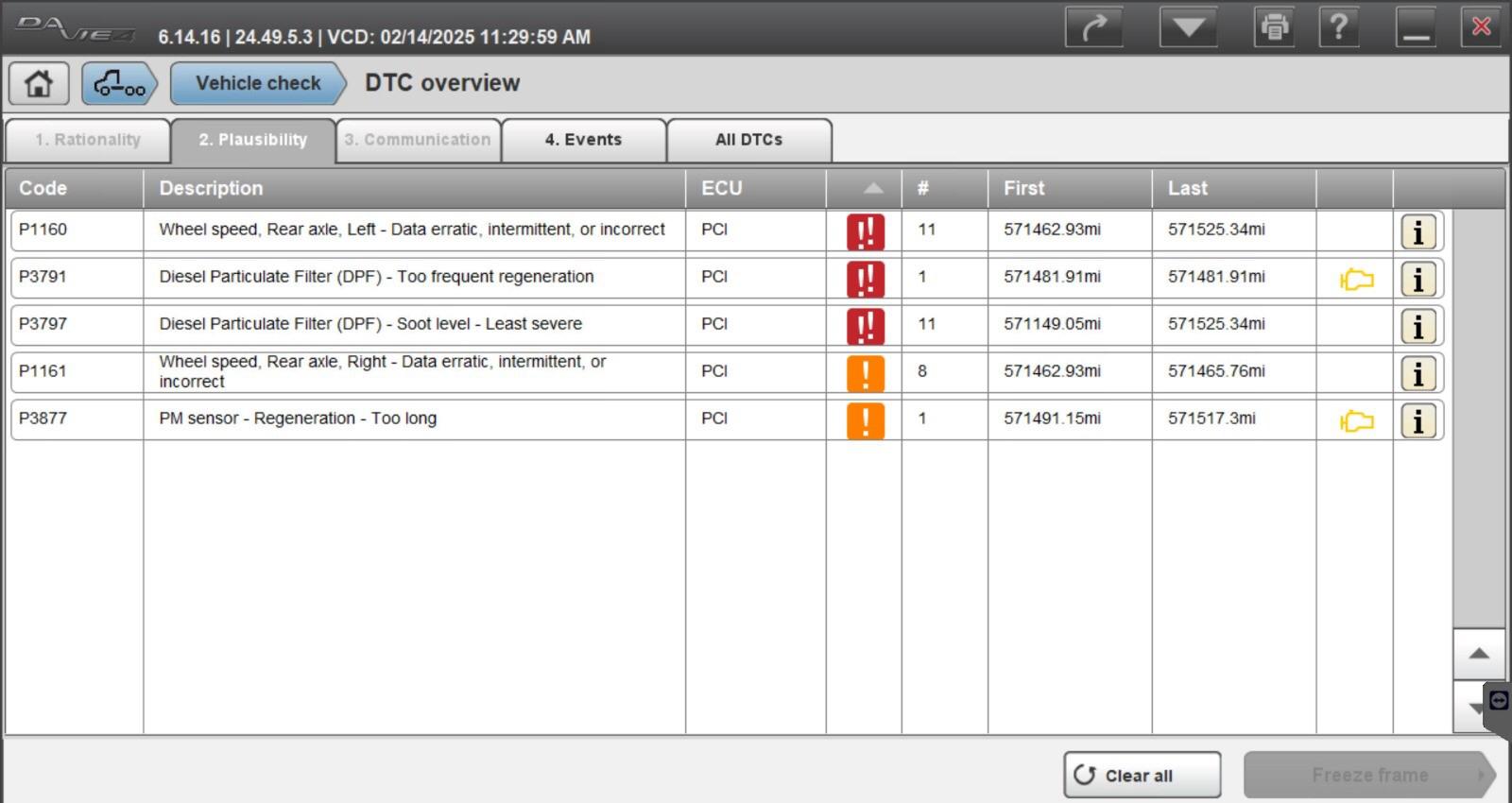Open the vehicle selection truck icon
This screenshot has height=803, width=1512.
[x=119, y=83]
